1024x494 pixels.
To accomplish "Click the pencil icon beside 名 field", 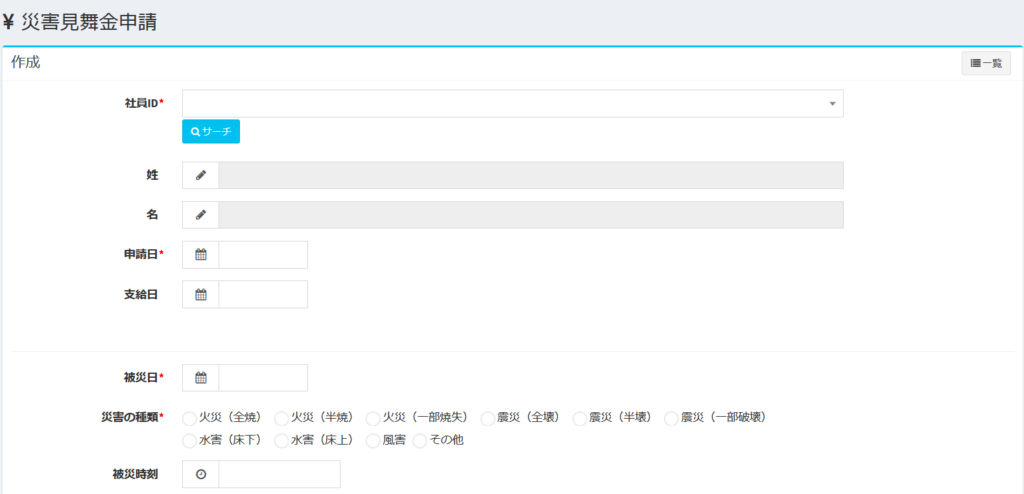I will tap(200, 214).
